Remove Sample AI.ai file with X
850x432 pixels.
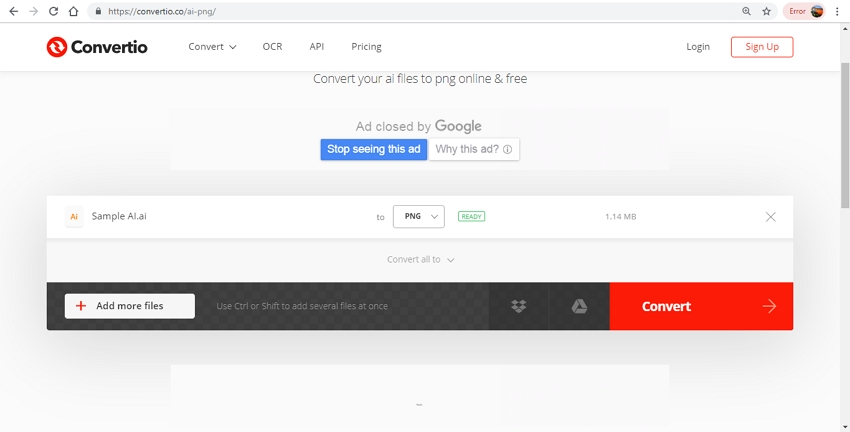coord(770,217)
